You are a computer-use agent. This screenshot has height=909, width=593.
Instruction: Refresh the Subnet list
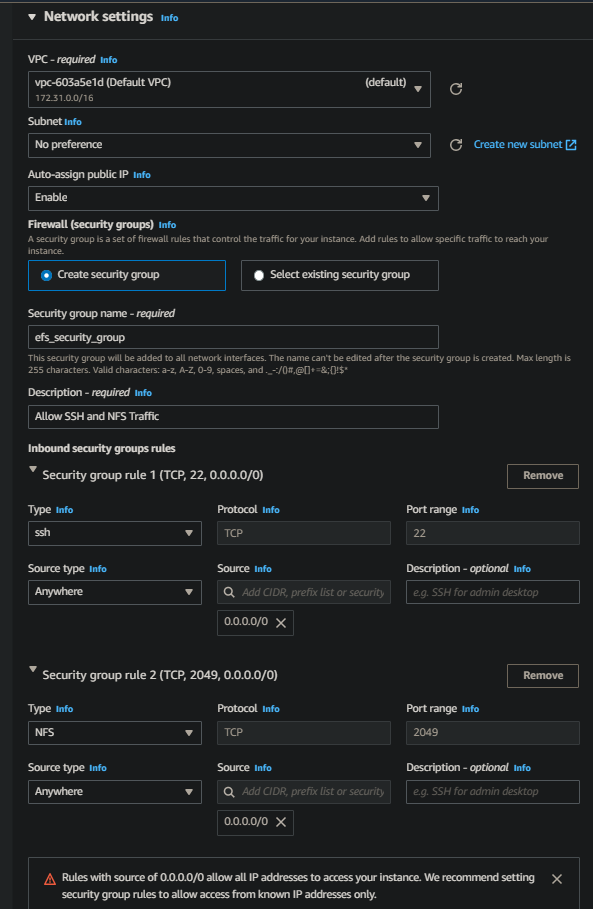coord(456,145)
